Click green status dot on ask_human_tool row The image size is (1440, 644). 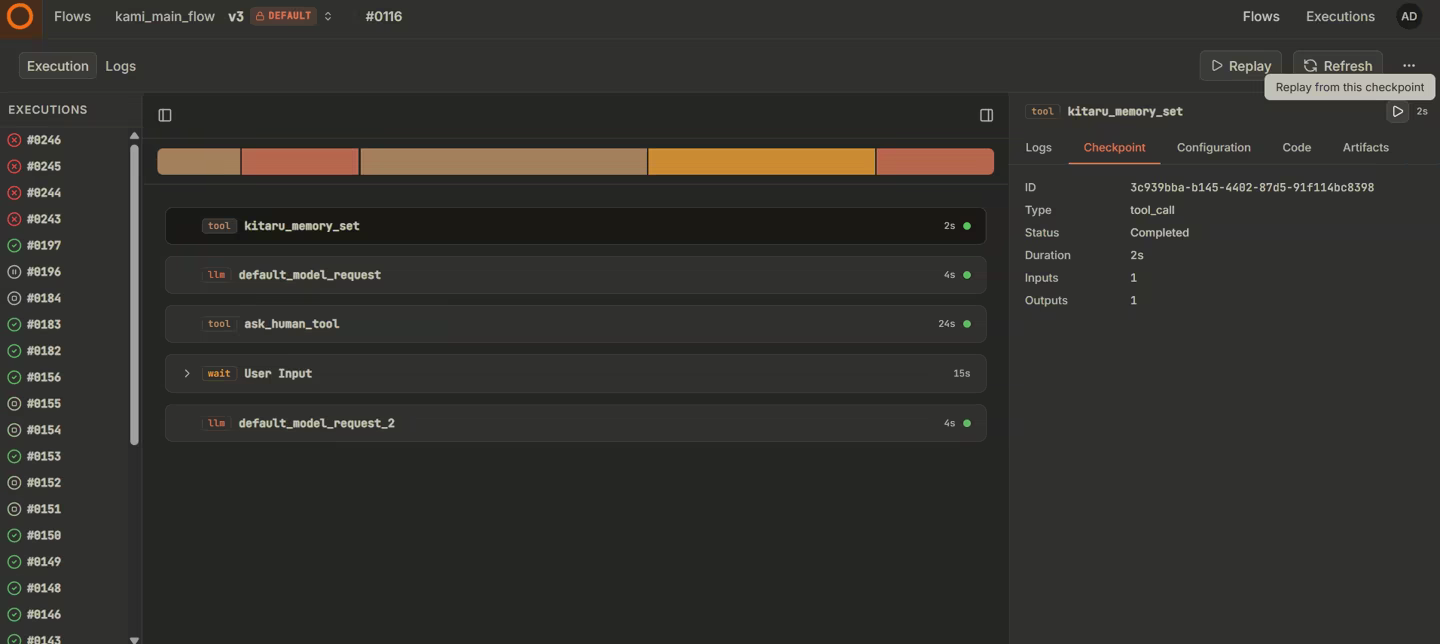pyautogui.click(x=966, y=324)
